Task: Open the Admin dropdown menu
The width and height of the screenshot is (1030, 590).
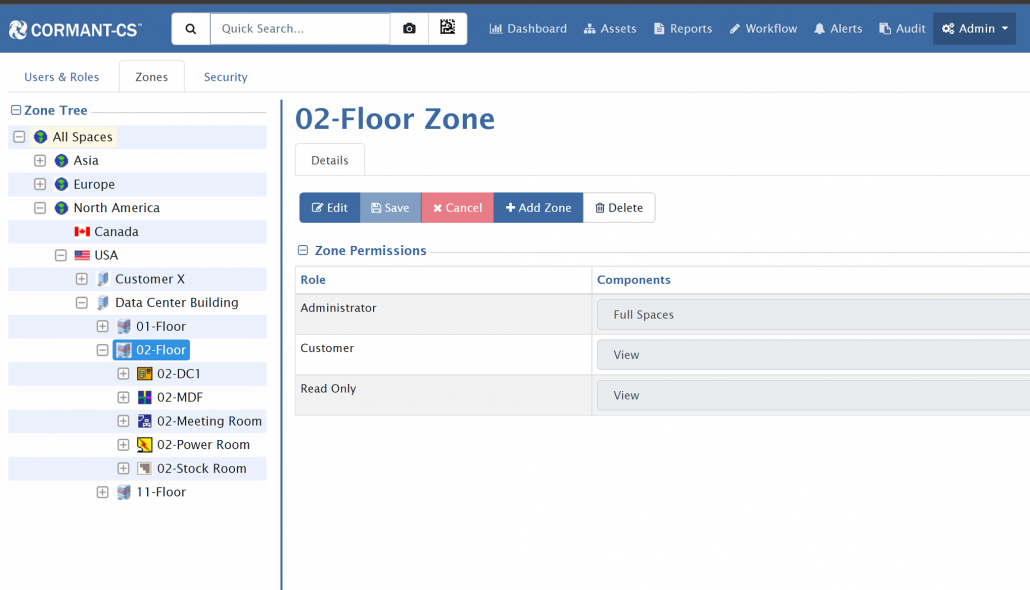Action: [974, 29]
